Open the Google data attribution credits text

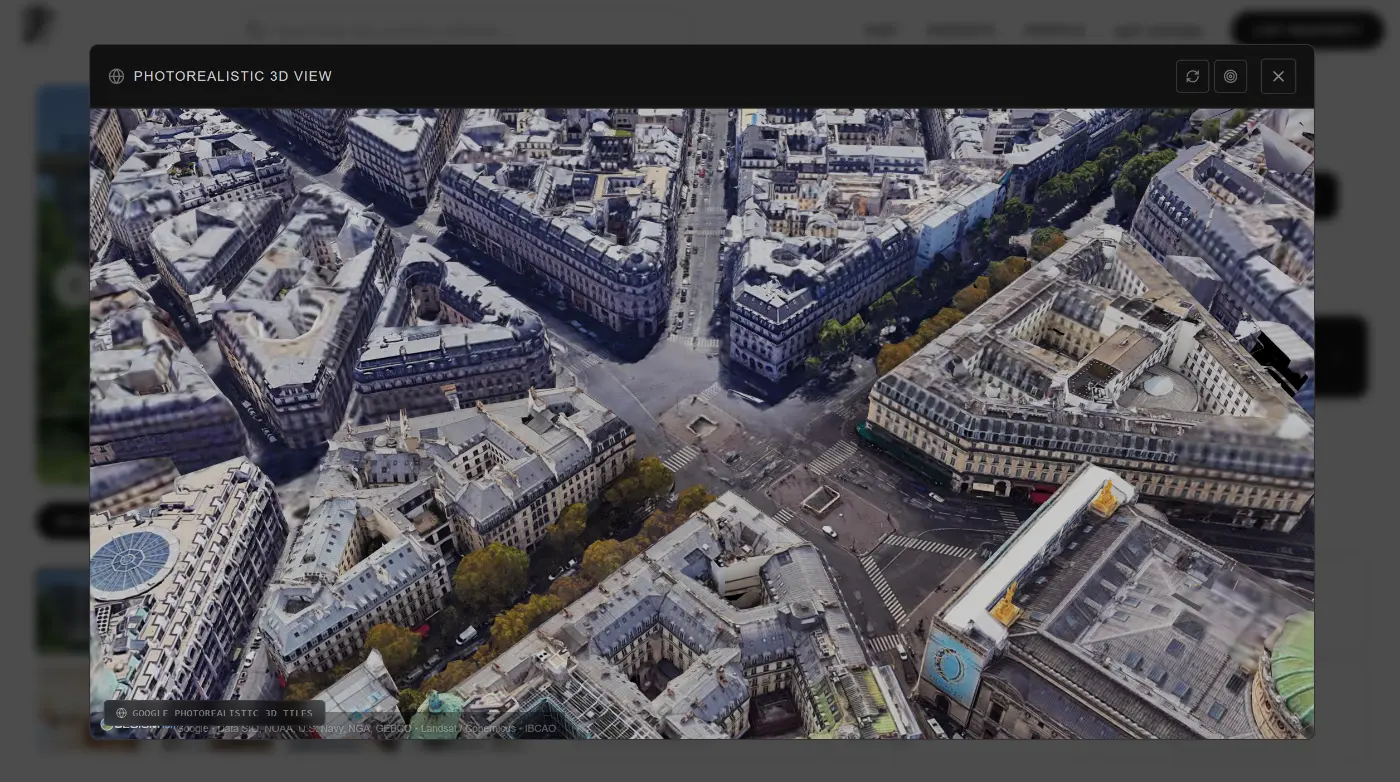tap(365, 729)
